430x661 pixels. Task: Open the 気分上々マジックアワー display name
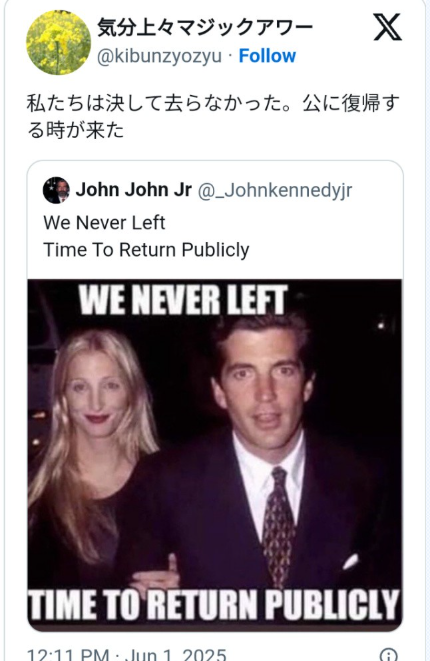point(205,28)
